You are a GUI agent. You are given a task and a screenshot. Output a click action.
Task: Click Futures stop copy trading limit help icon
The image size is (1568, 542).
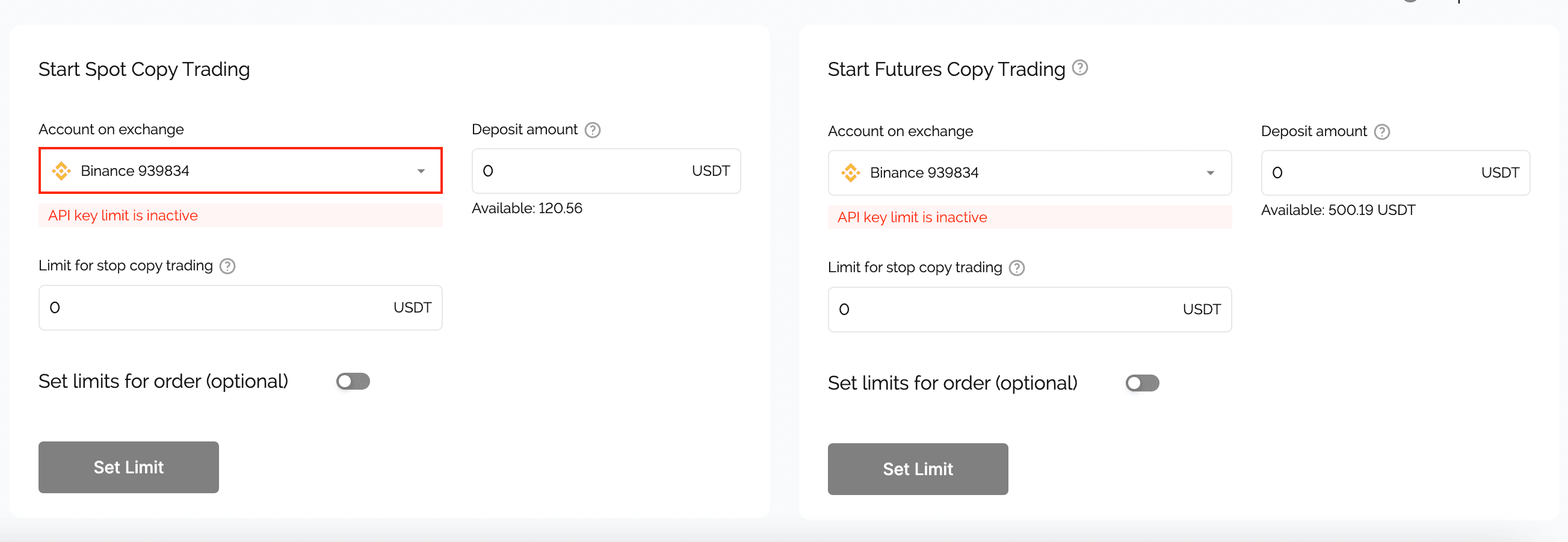click(1016, 268)
